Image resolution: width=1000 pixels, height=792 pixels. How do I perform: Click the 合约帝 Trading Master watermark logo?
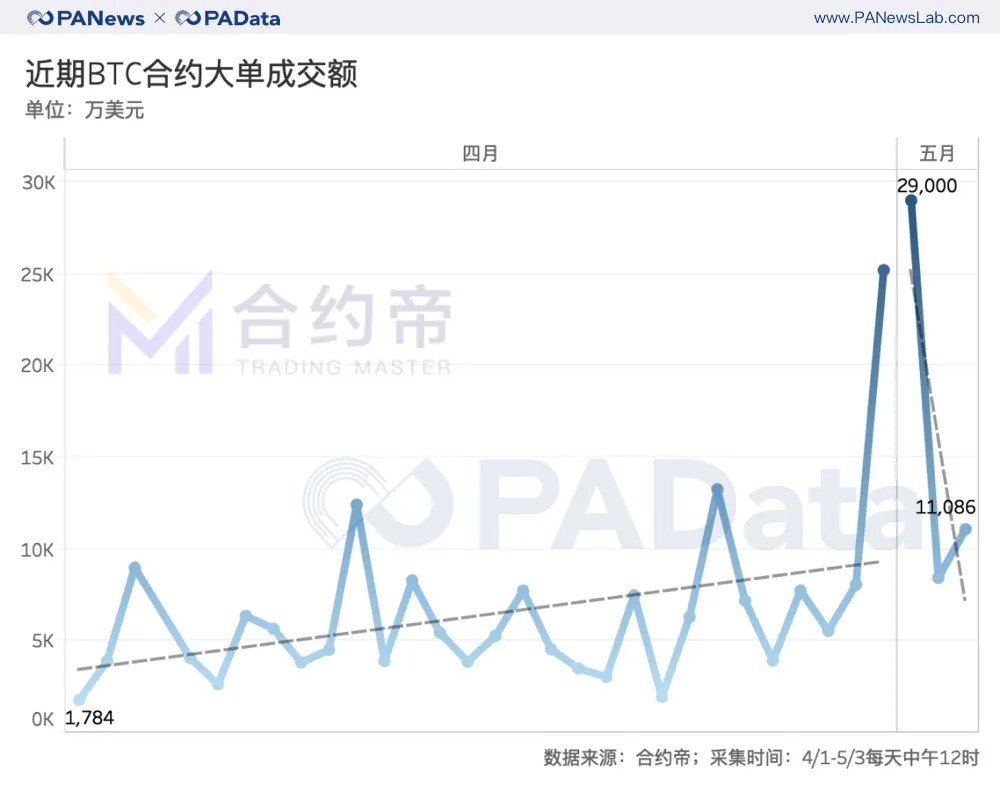281,323
